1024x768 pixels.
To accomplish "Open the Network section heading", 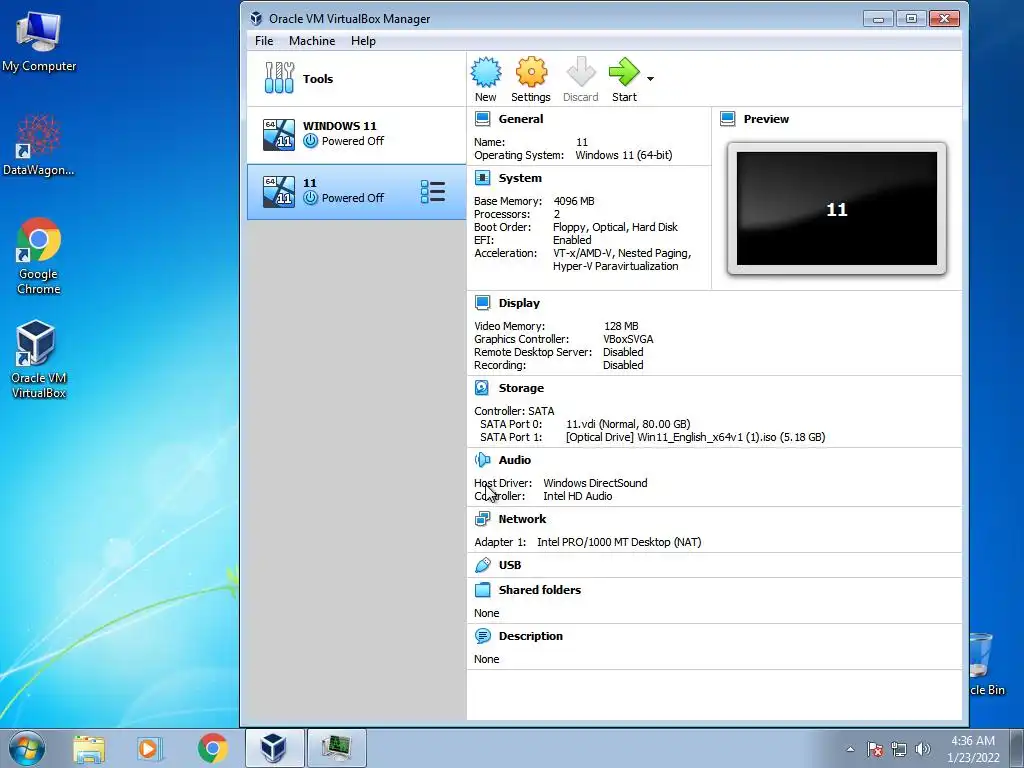I will (x=522, y=519).
